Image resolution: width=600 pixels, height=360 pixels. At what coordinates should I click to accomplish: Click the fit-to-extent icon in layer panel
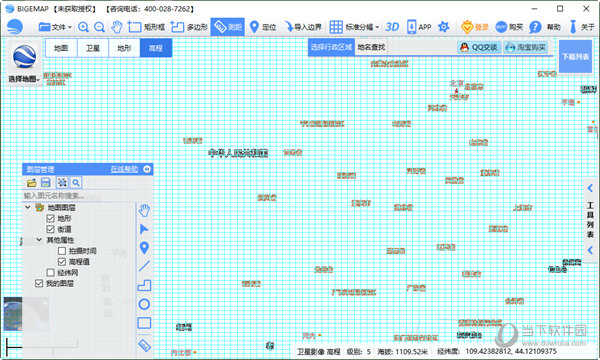pos(62,182)
